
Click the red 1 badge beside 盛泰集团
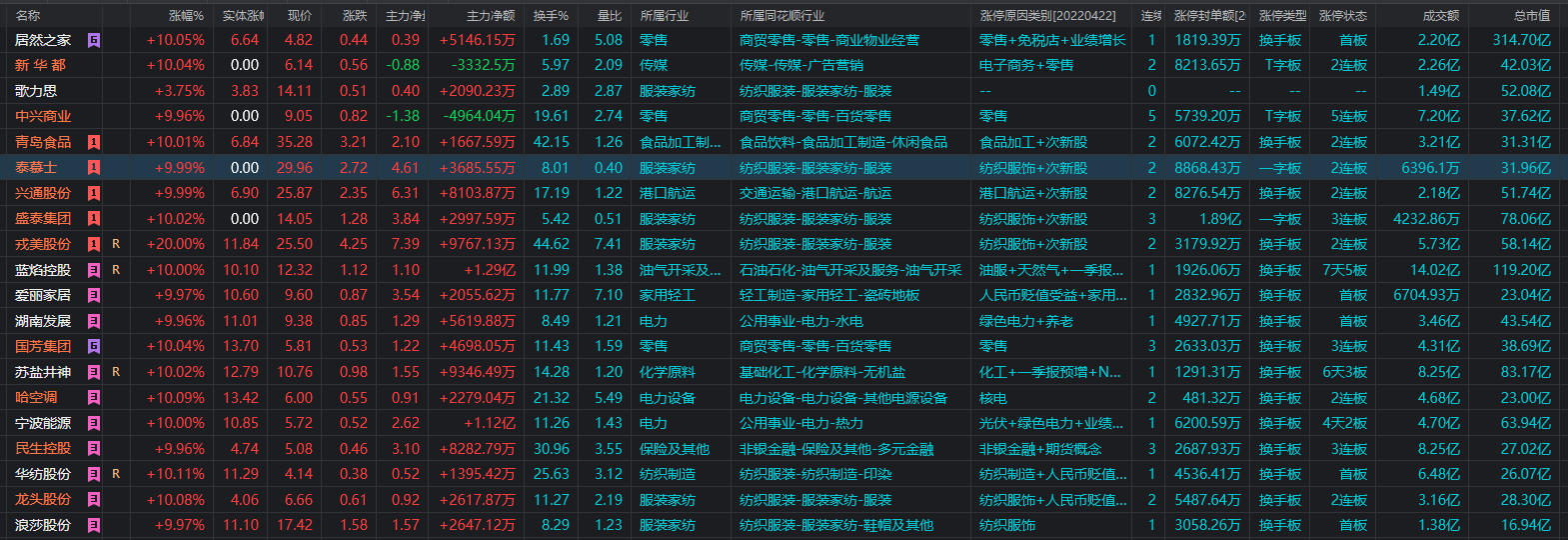pos(94,219)
